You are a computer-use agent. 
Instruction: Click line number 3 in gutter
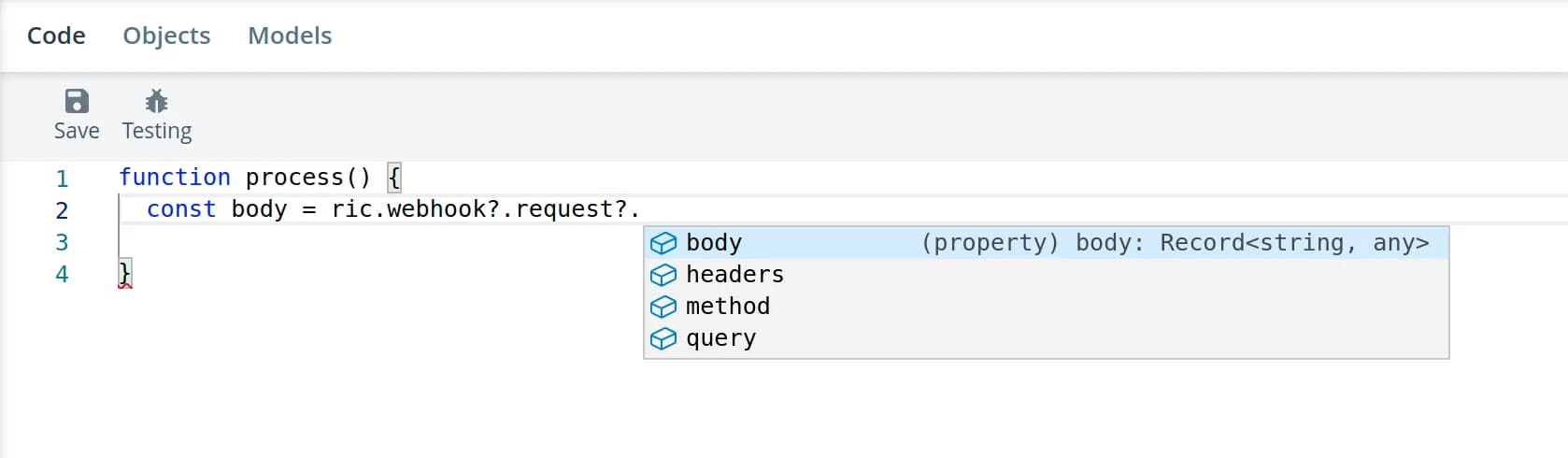click(x=62, y=243)
